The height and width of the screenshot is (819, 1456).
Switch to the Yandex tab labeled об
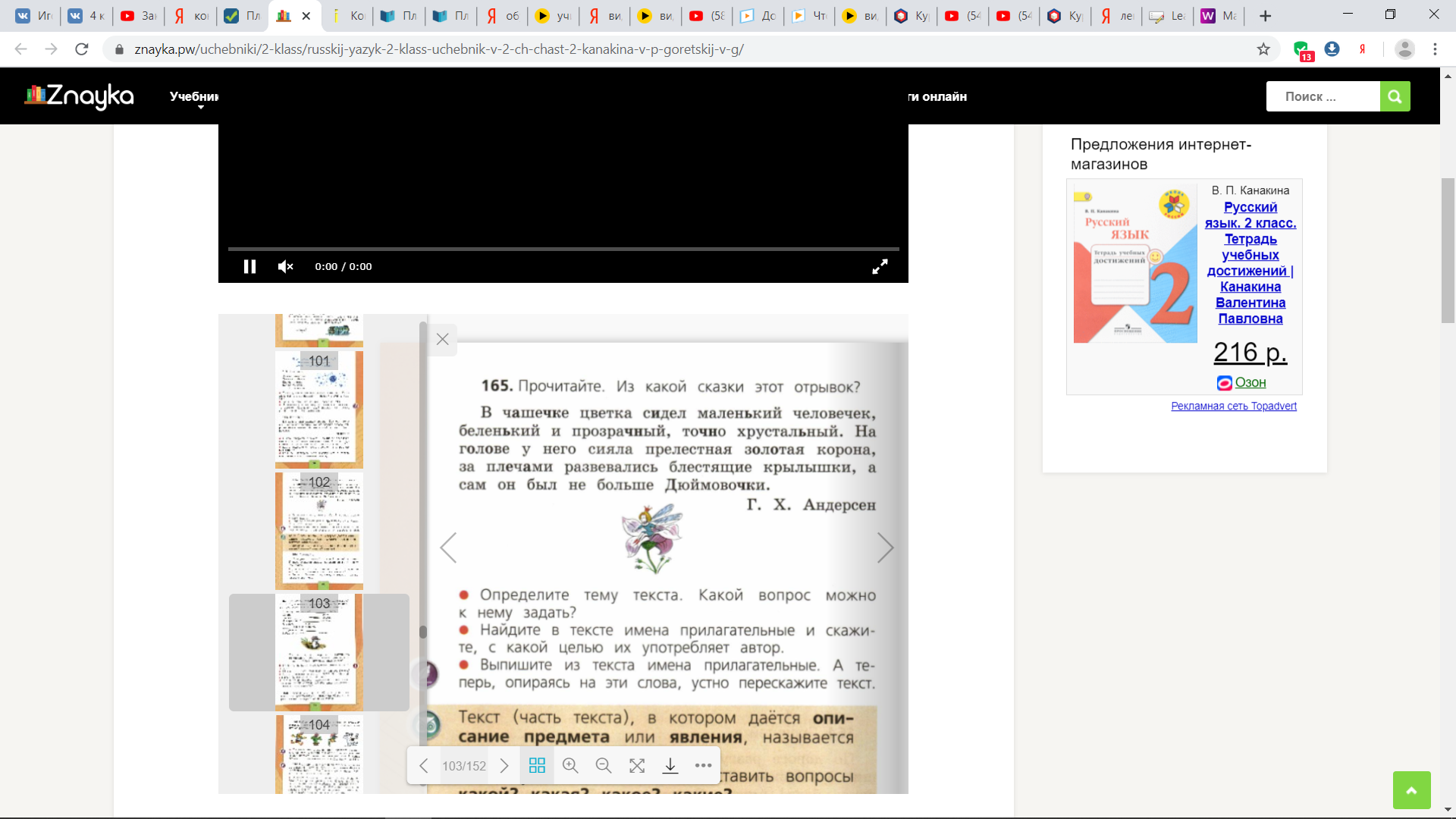coord(503,16)
